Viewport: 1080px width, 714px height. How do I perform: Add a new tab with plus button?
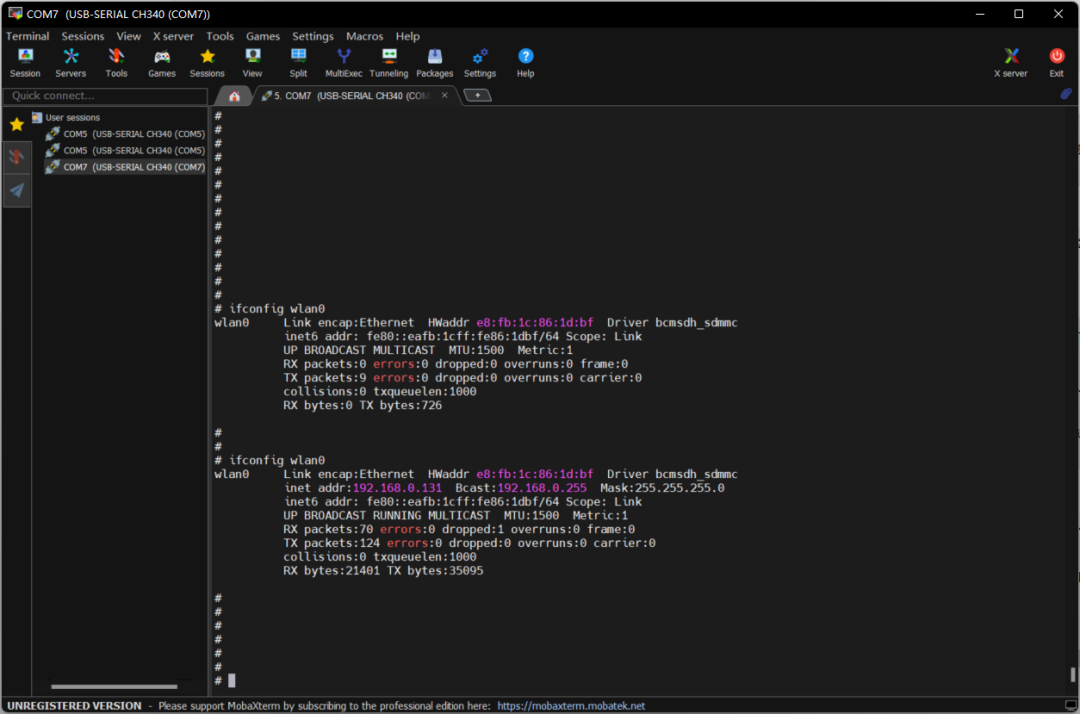tap(477, 95)
